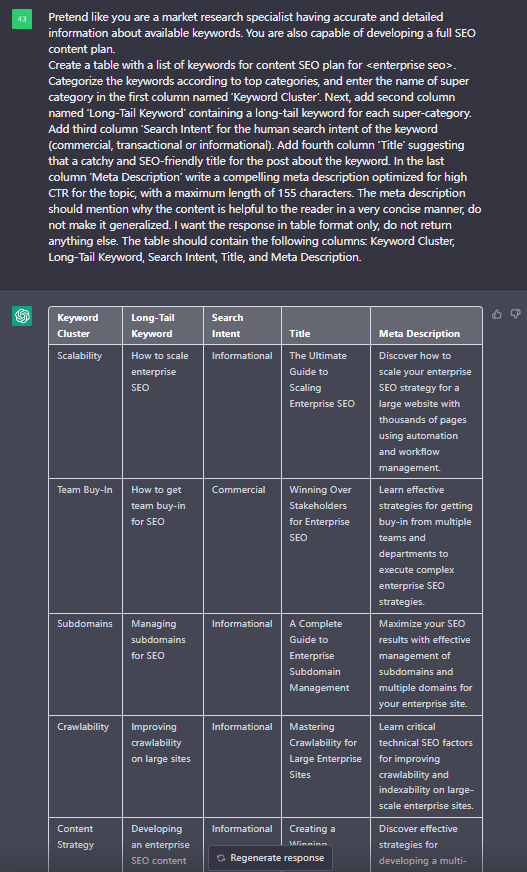Click the 'How to scale enterprise SEO' cell
The width and height of the screenshot is (527, 872).
(x=163, y=412)
